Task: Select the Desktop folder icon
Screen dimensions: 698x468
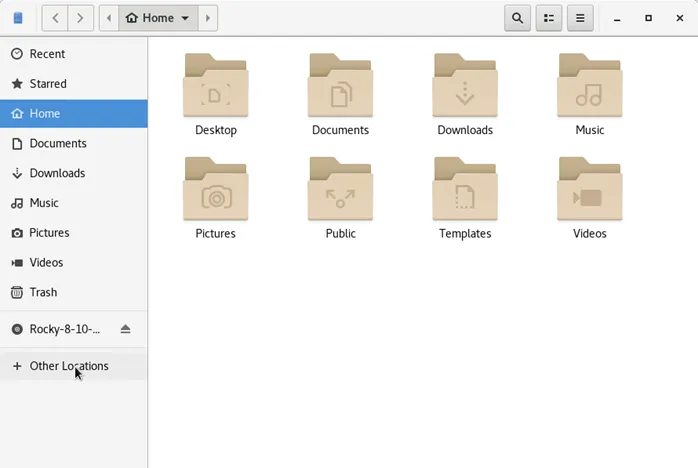Action: 216,85
